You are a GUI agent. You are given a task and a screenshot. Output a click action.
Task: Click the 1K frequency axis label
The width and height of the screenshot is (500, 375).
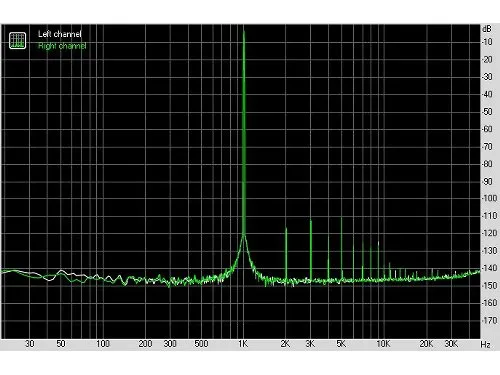click(x=243, y=344)
